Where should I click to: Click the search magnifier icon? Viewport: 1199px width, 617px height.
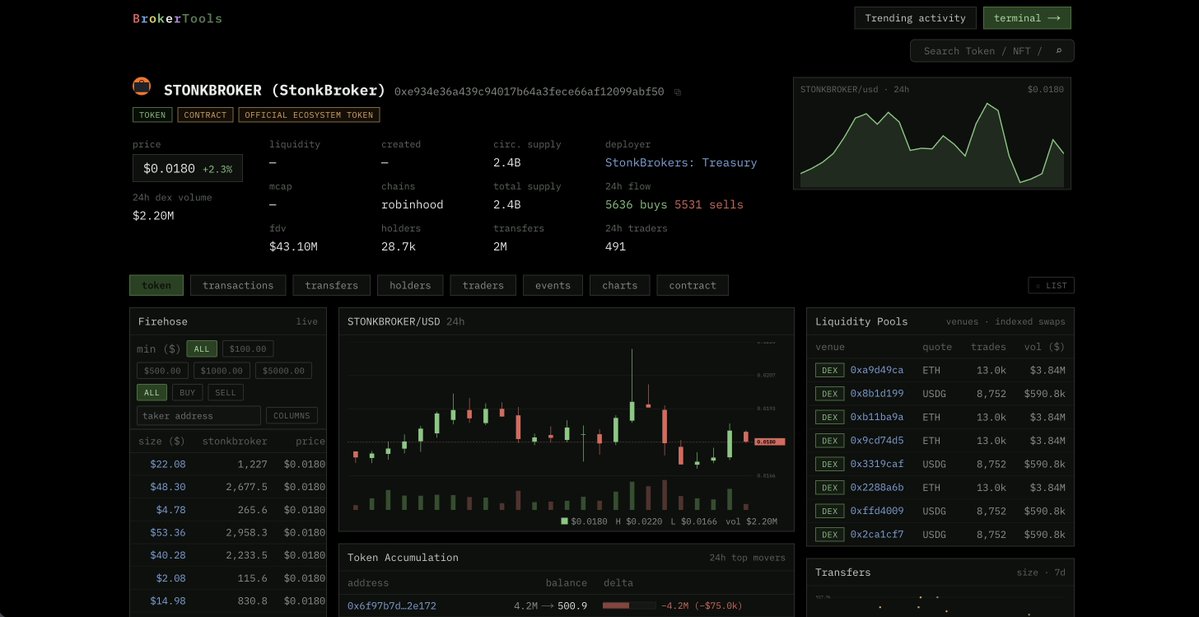[x=1059, y=51]
